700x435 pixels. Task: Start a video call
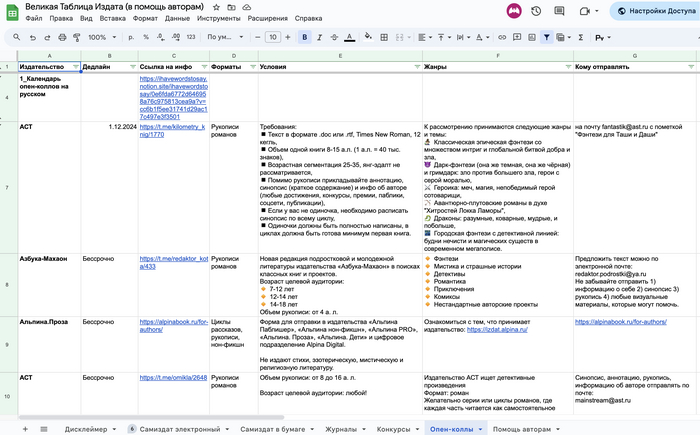pyautogui.click(x=585, y=11)
